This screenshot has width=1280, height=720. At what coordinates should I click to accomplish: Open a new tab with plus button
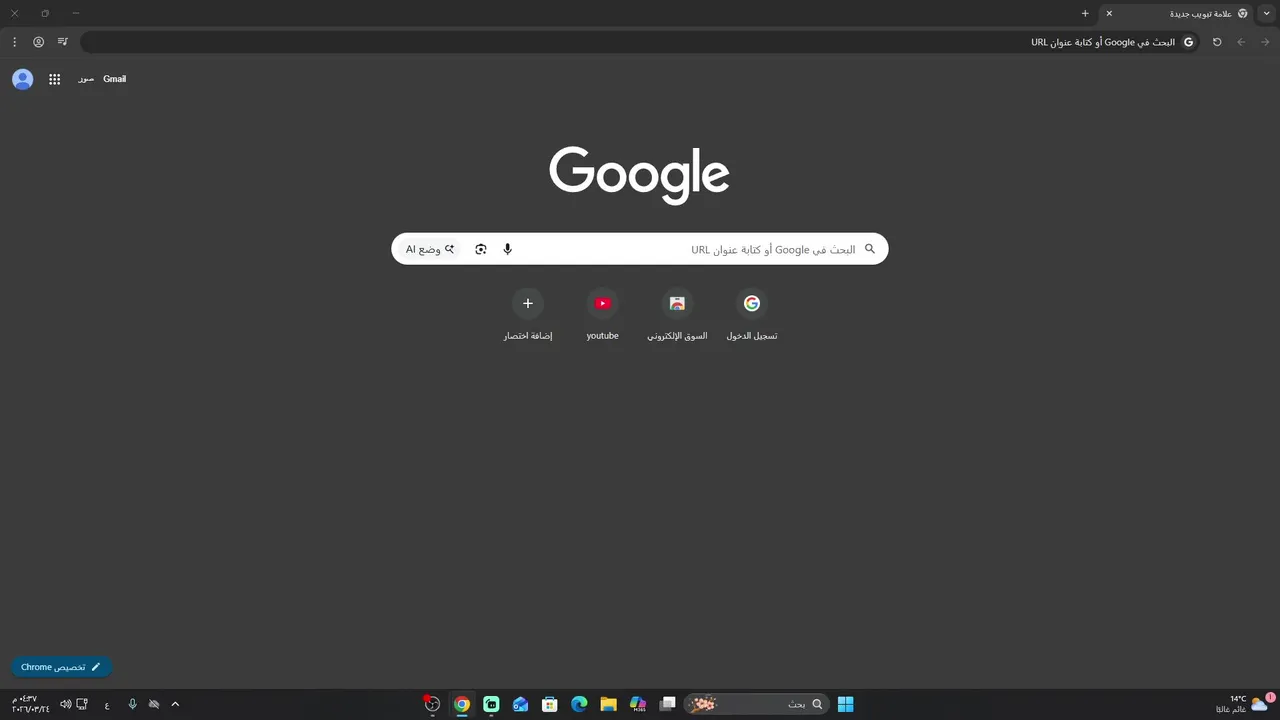pyautogui.click(x=1085, y=13)
